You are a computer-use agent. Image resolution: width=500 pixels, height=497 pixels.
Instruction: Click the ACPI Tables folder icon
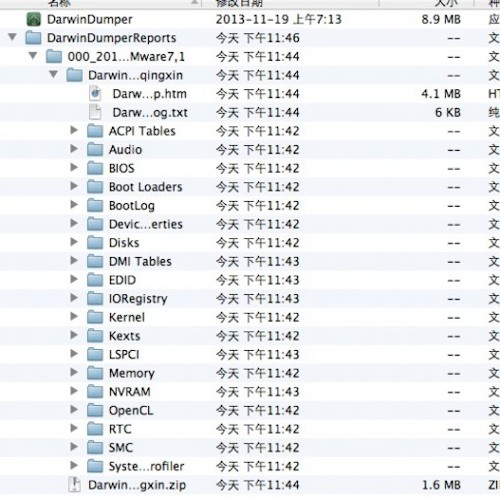[x=95, y=131]
